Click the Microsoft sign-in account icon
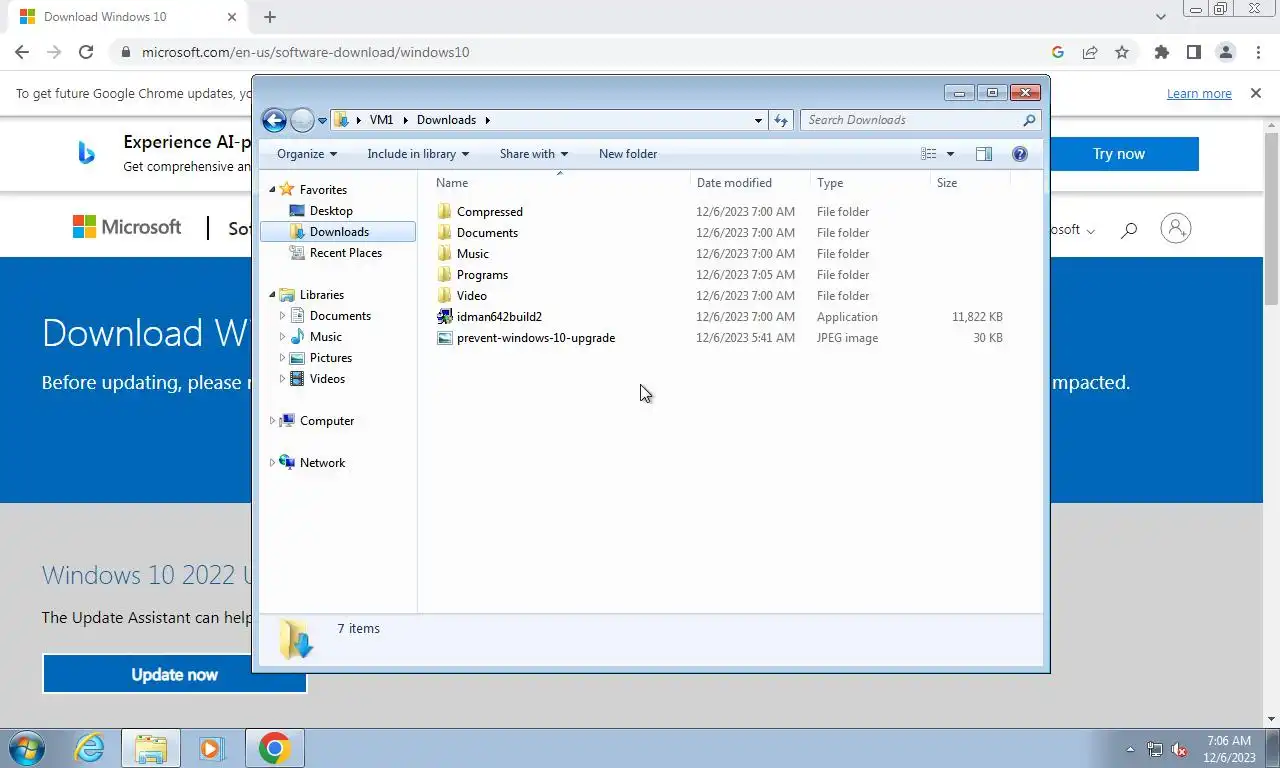 [1176, 228]
